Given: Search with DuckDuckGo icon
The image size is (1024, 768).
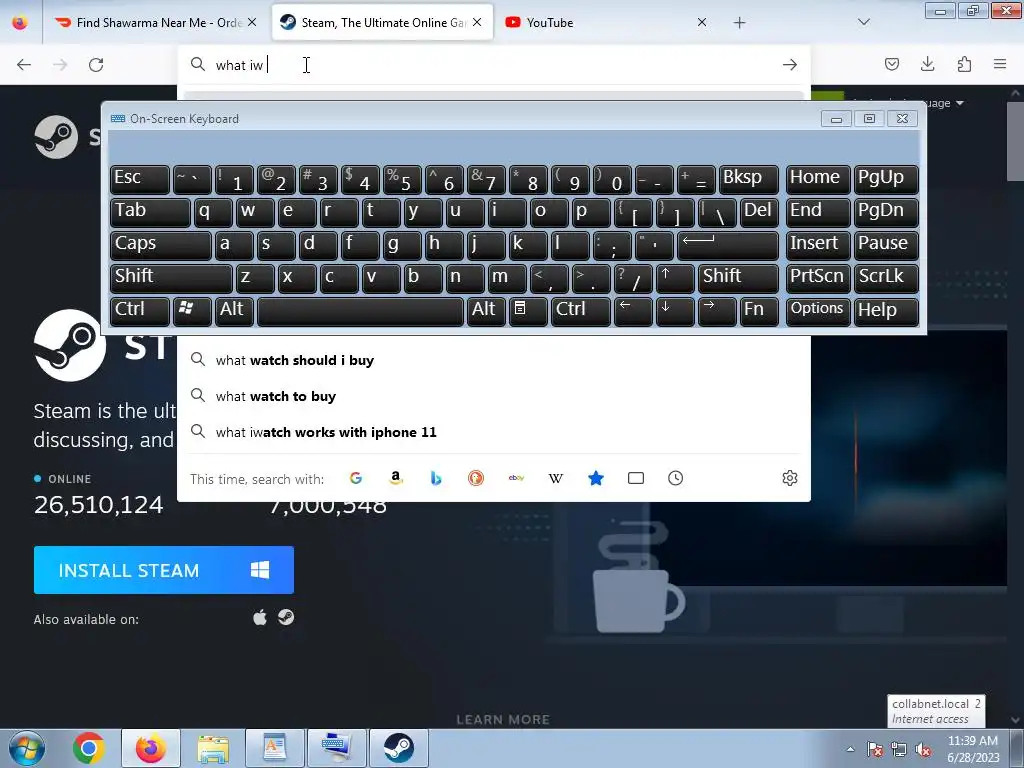Looking at the screenshot, I should [x=476, y=478].
